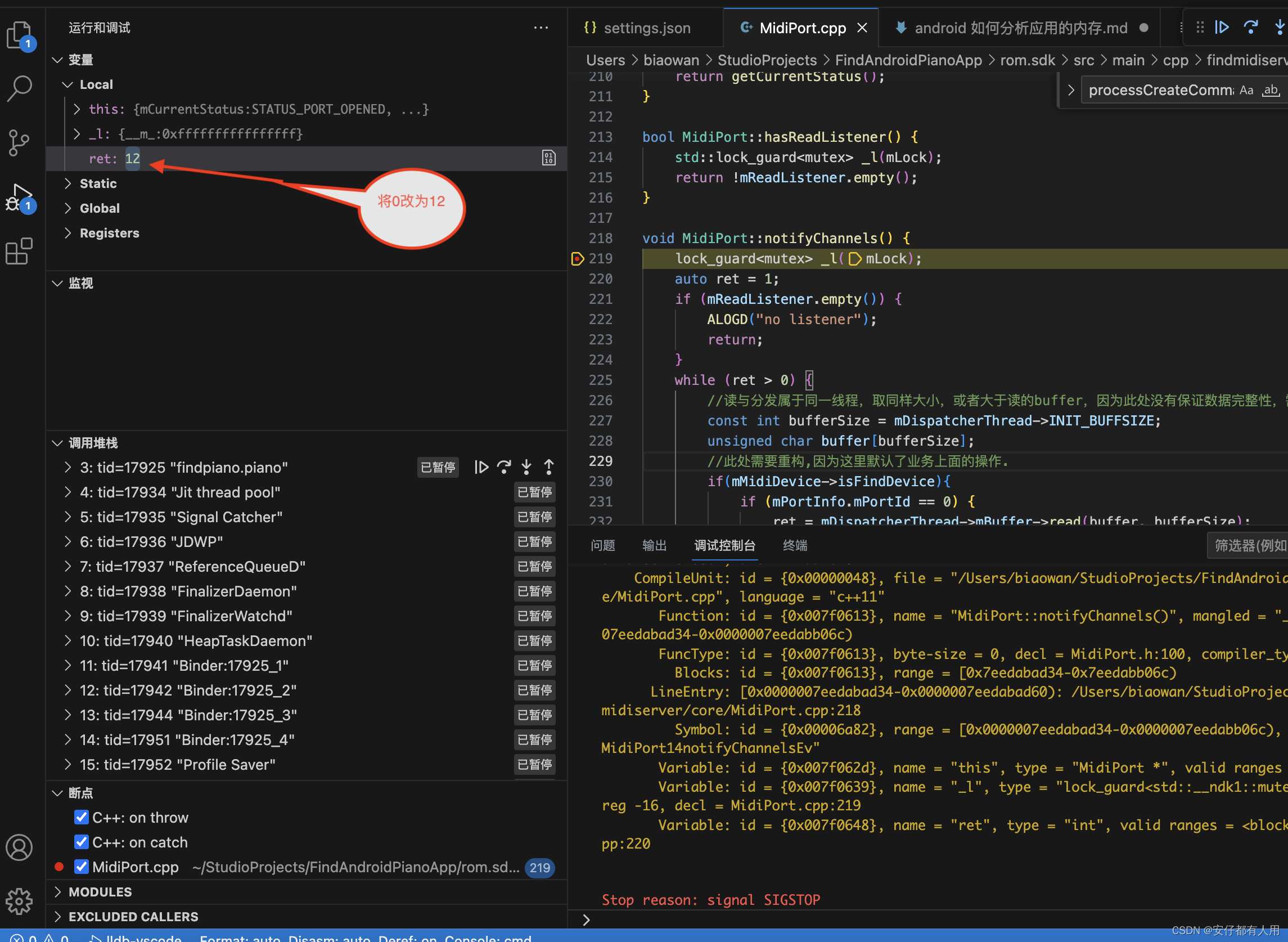The image size is (1288, 942).
Task: Expand thread 15 Profile Saver row
Action: point(68,765)
